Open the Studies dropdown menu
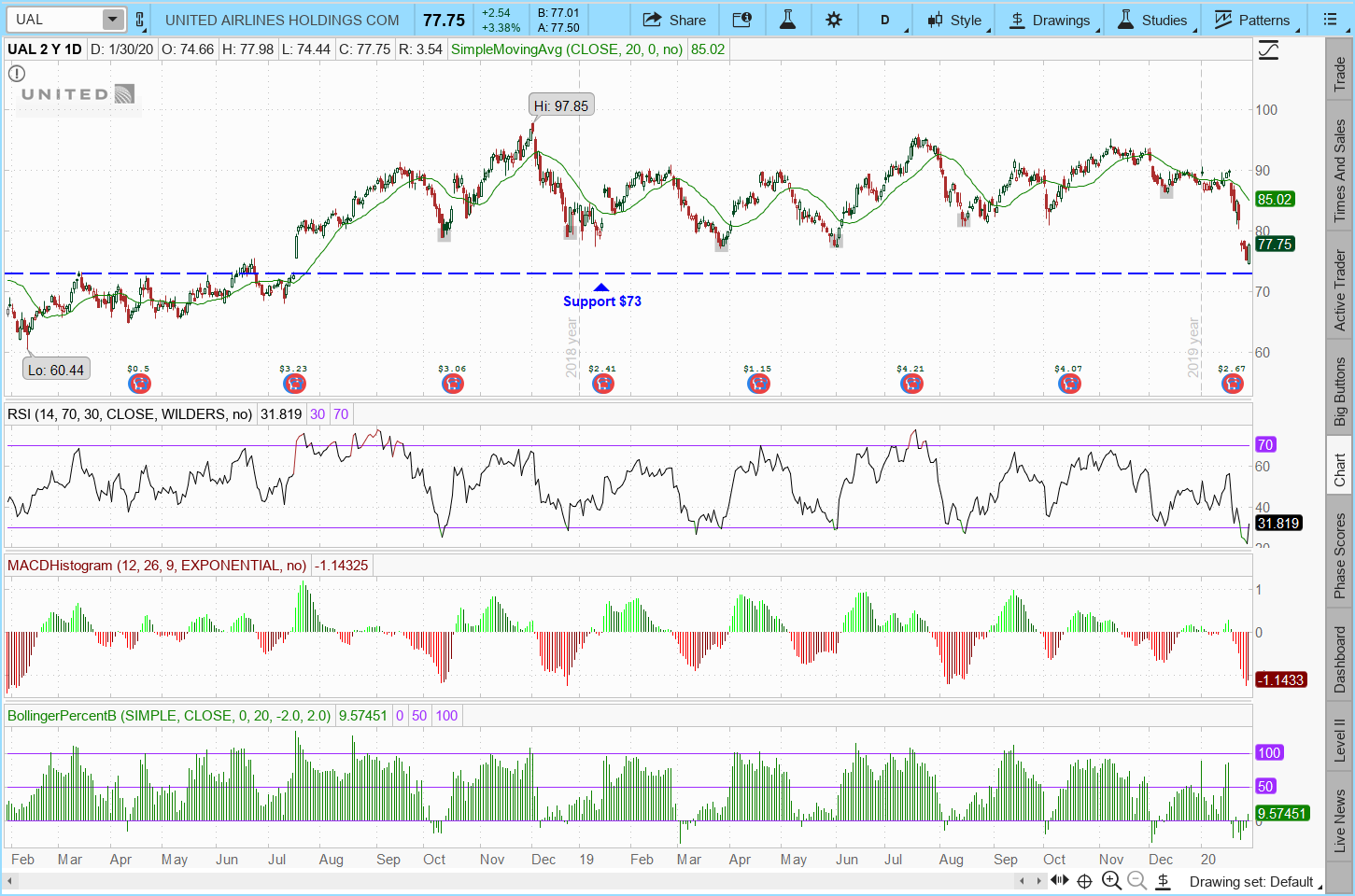 1153,20
